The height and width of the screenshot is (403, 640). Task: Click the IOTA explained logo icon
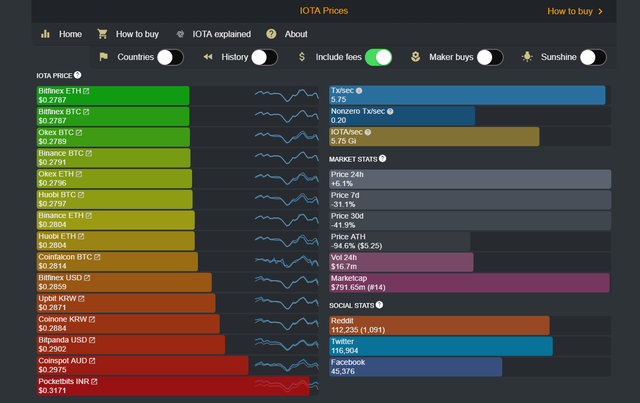tap(180, 34)
